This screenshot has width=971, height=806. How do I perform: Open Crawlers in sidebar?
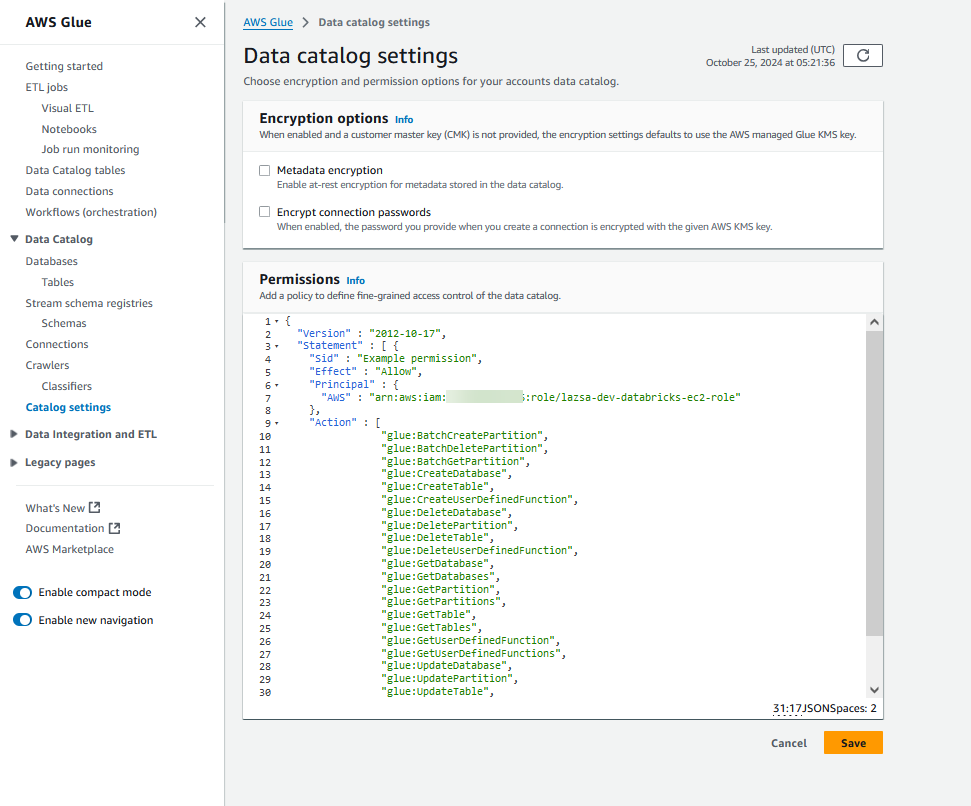pyautogui.click(x=47, y=365)
